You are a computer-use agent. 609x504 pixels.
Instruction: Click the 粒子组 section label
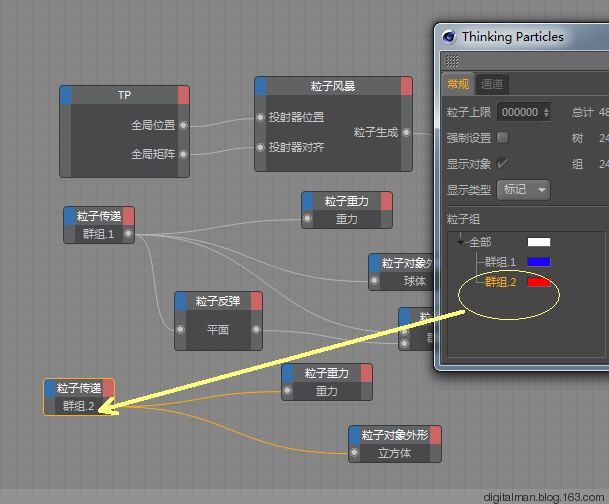pos(463,219)
